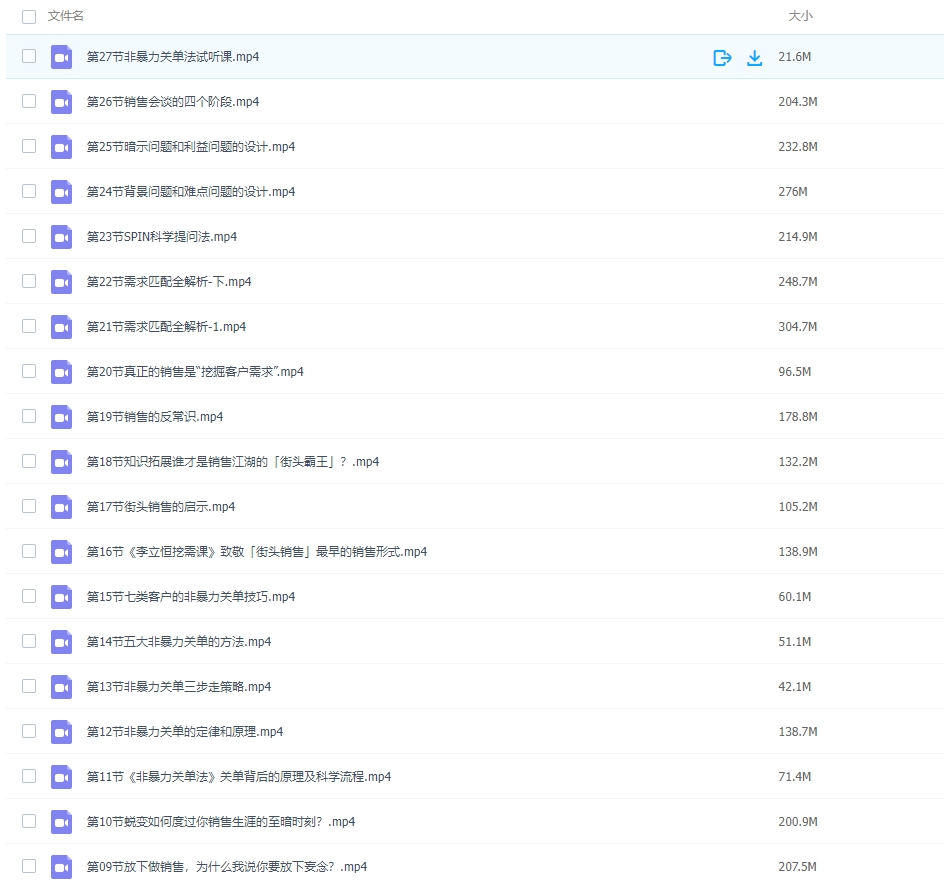The image size is (944, 888).
Task: Check the checkbox for 第26节销售会谈的四个阶段
Action: [x=29, y=101]
